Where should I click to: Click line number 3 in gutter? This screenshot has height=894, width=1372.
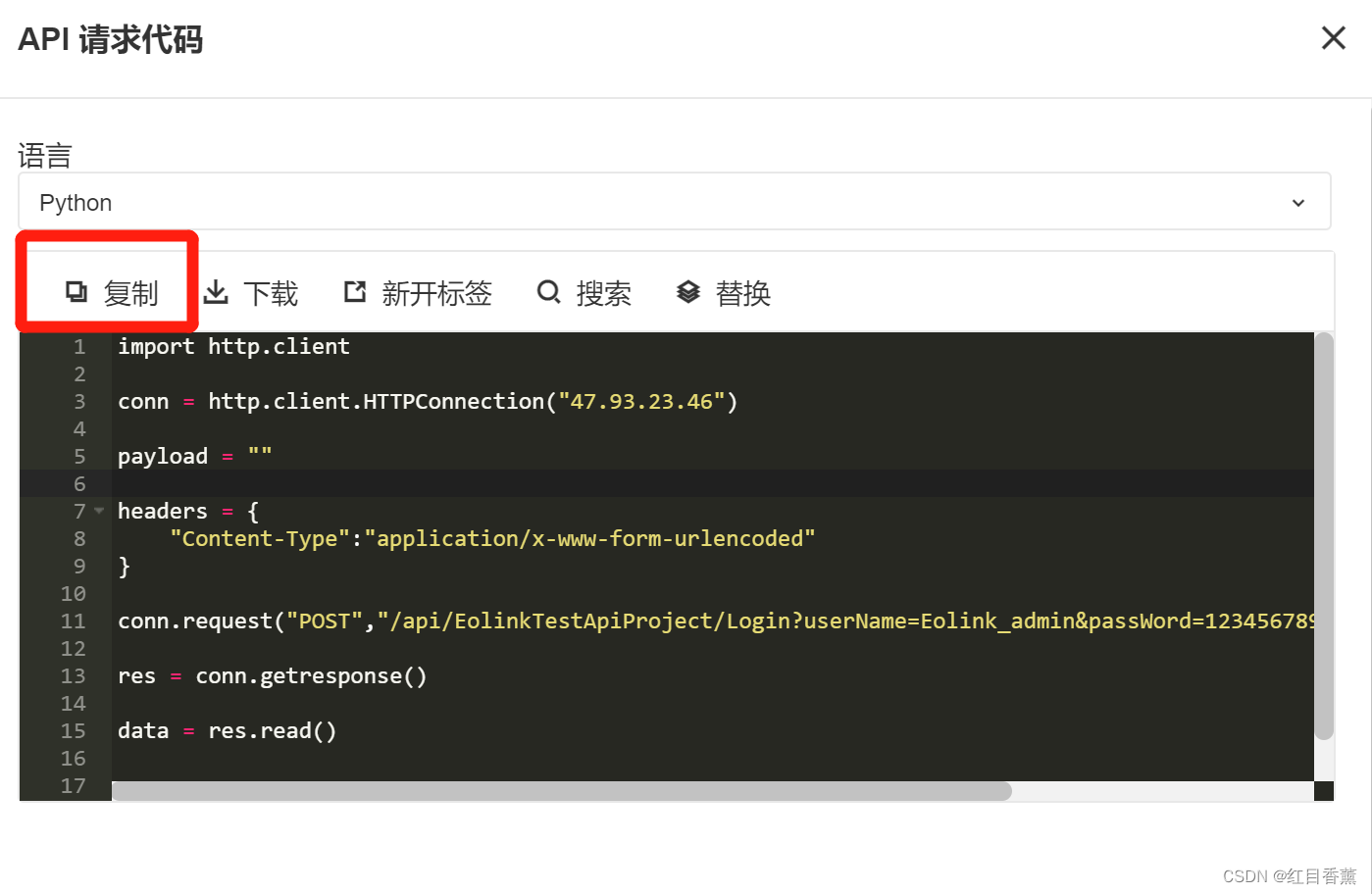(79, 401)
